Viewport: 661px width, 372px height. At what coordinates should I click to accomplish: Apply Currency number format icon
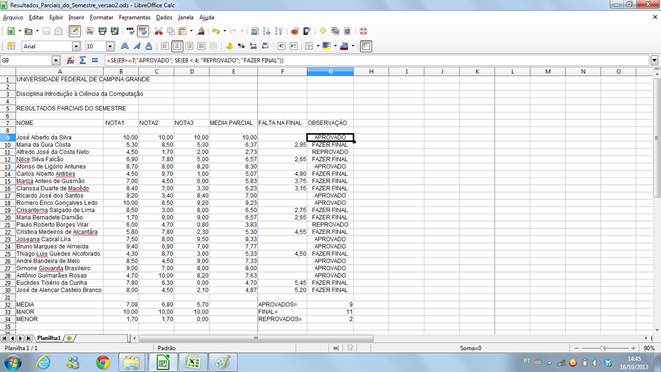point(229,46)
